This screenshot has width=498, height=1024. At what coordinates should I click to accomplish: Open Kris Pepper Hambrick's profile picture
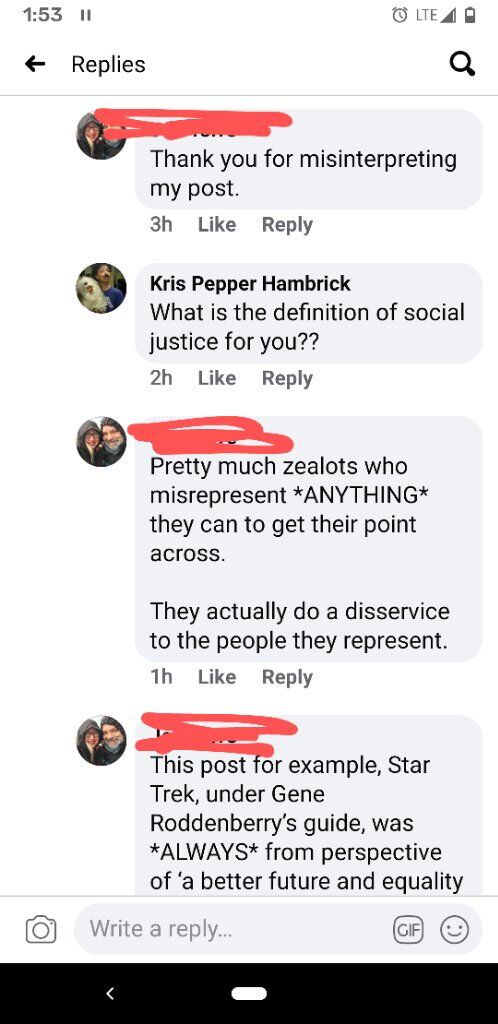coord(101,288)
